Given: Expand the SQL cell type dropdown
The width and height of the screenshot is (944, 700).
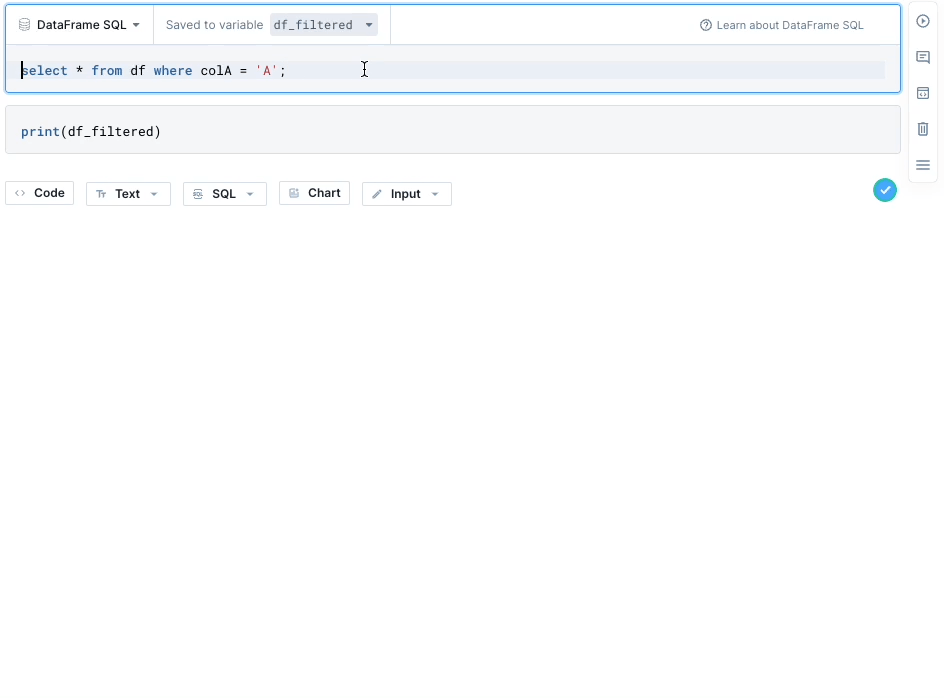Looking at the screenshot, I should coord(225,194).
